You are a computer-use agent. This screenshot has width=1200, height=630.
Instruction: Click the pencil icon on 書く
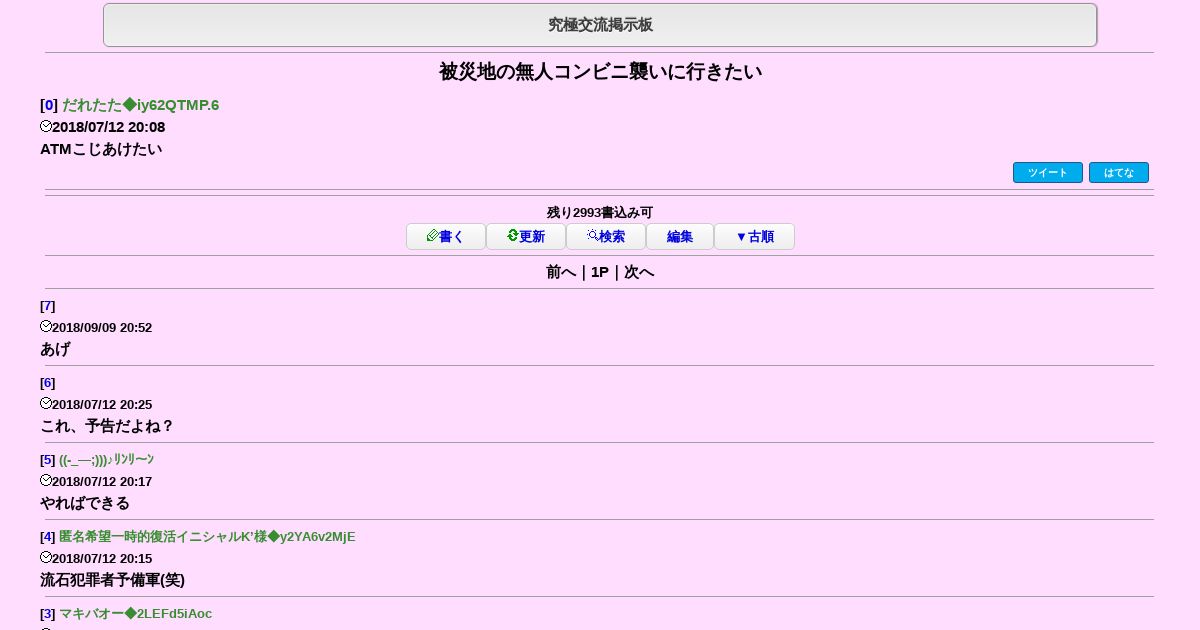[432, 236]
